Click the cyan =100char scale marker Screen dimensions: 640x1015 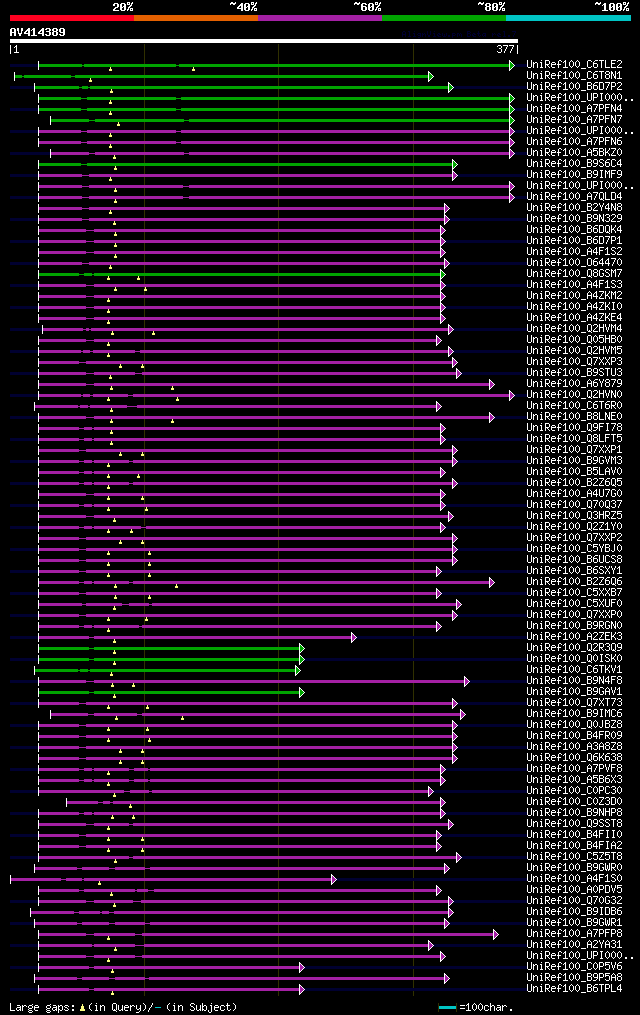pyautogui.click(x=448, y=1007)
